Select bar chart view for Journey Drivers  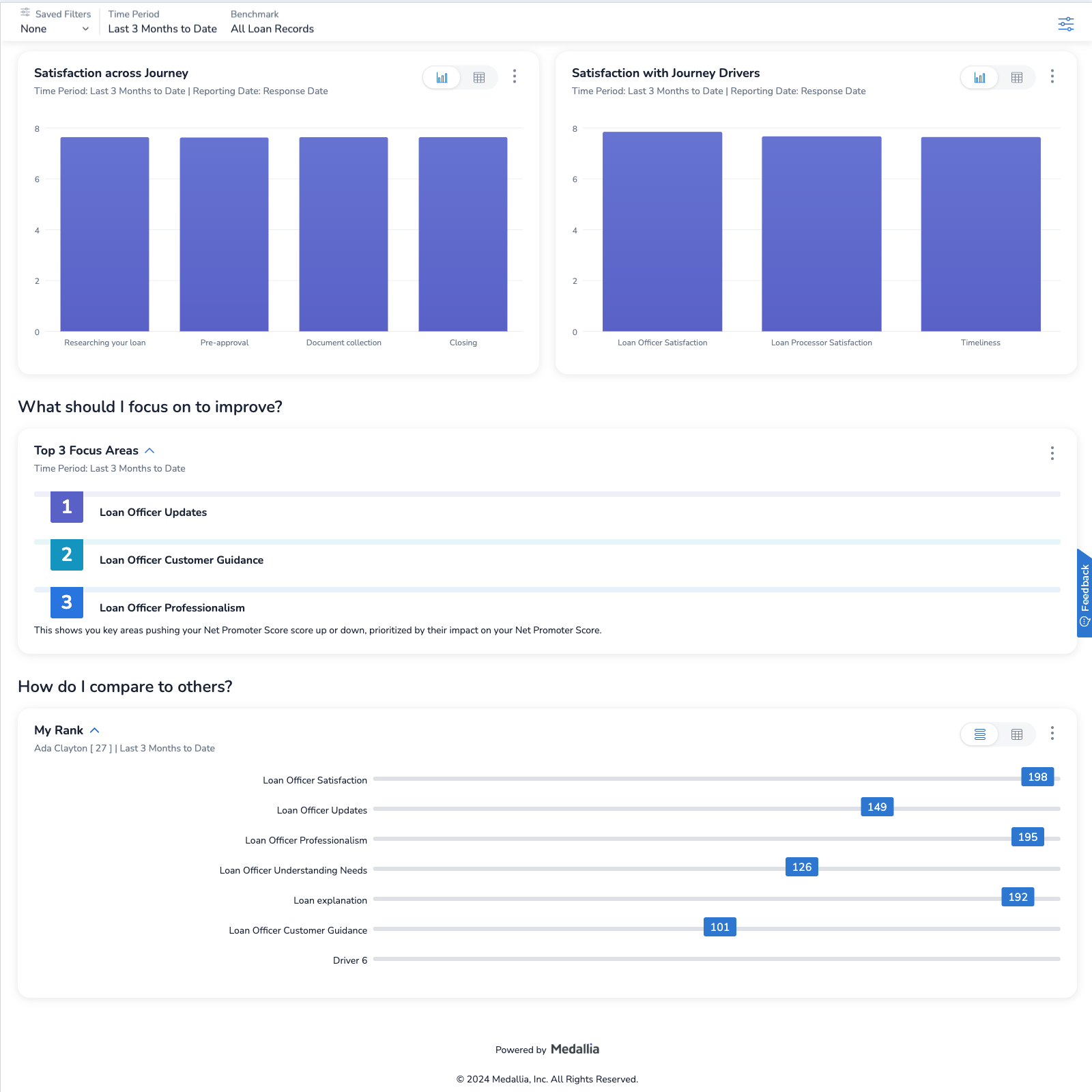[979, 78]
